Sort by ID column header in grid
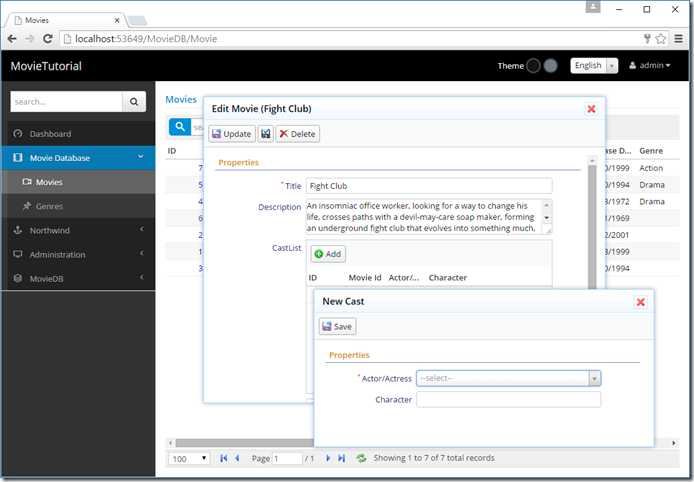This screenshot has height=482, width=694. click(x=172, y=151)
